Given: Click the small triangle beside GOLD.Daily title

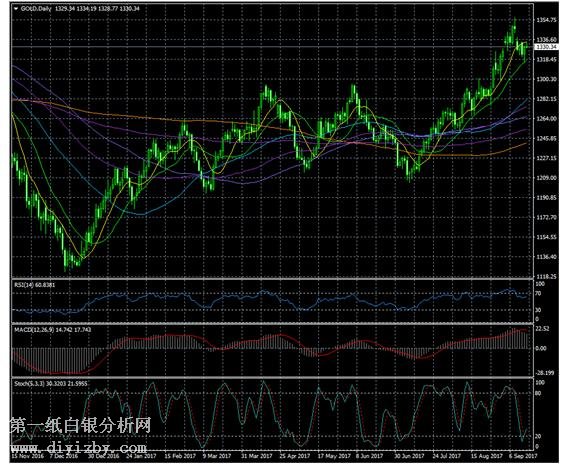Looking at the screenshot, I should click(x=16, y=8).
